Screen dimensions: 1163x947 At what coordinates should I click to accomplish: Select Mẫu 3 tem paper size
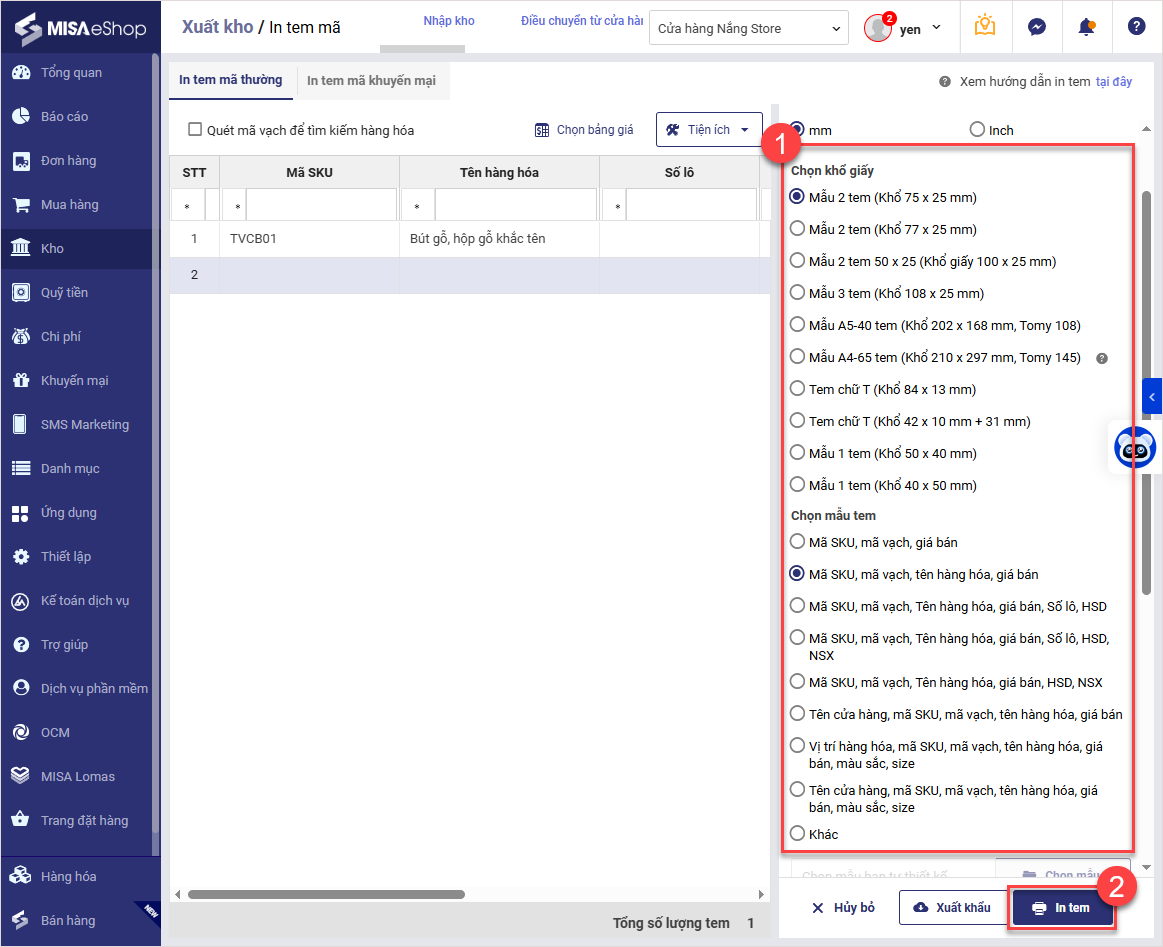click(x=797, y=293)
